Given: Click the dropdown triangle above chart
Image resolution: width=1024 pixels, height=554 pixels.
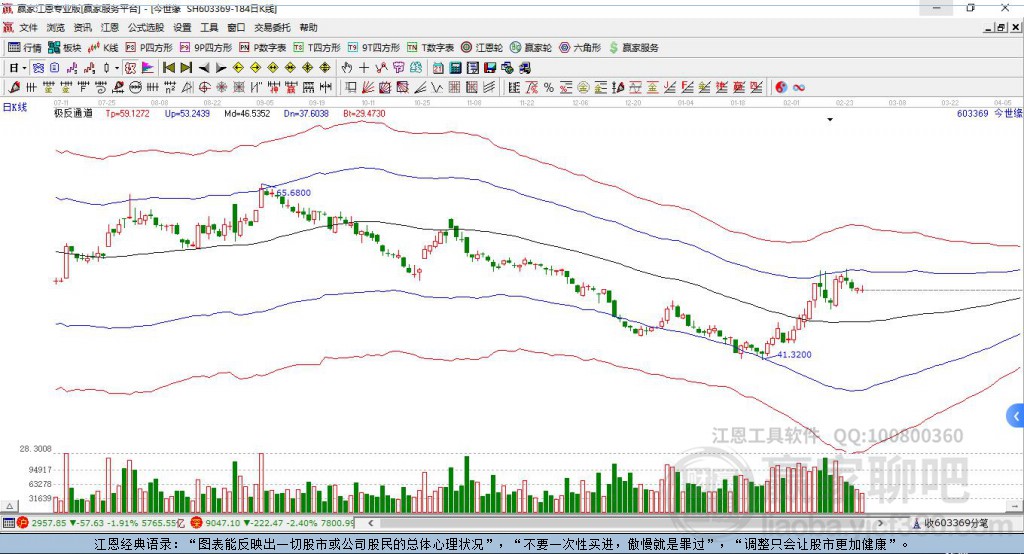Looking at the screenshot, I should point(830,120).
